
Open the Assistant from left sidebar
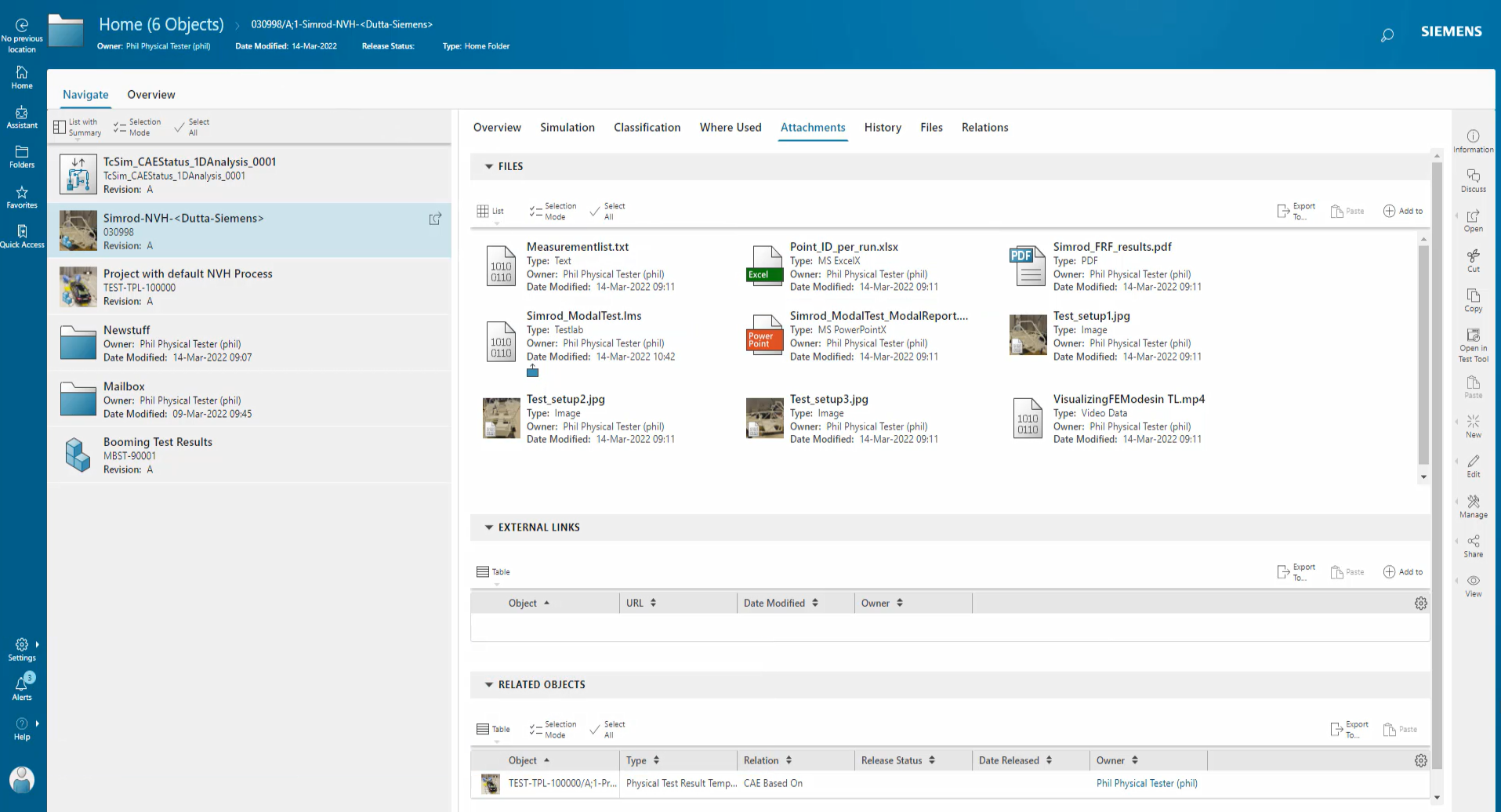coord(21,116)
